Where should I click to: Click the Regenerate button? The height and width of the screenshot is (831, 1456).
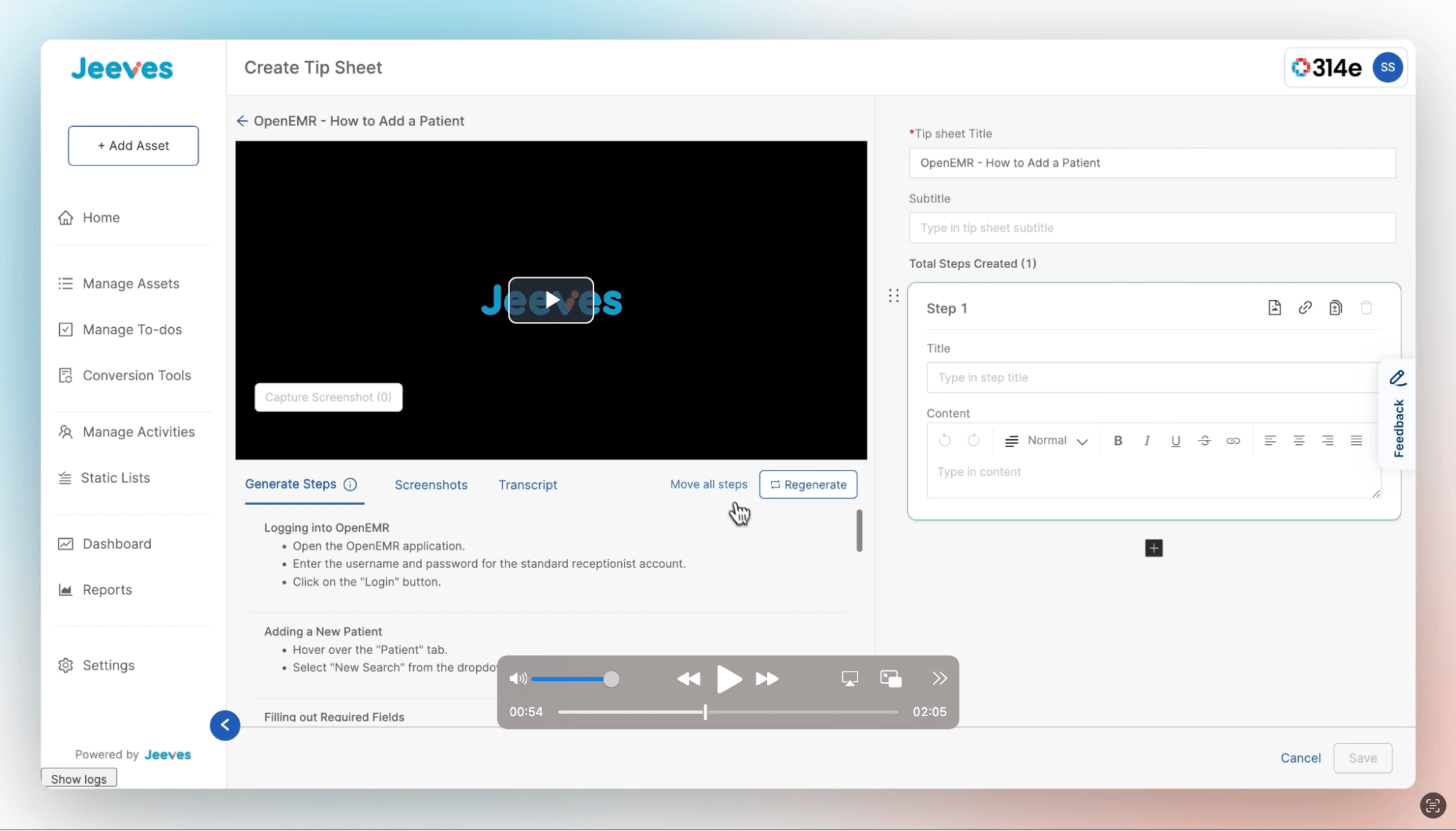(x=808, y=485)
